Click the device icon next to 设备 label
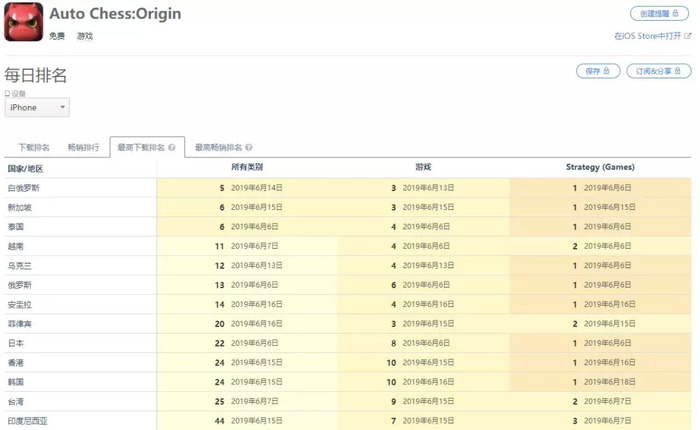Image resolution: width=700 pixels, height=430 pixels. tap(7, 93)
